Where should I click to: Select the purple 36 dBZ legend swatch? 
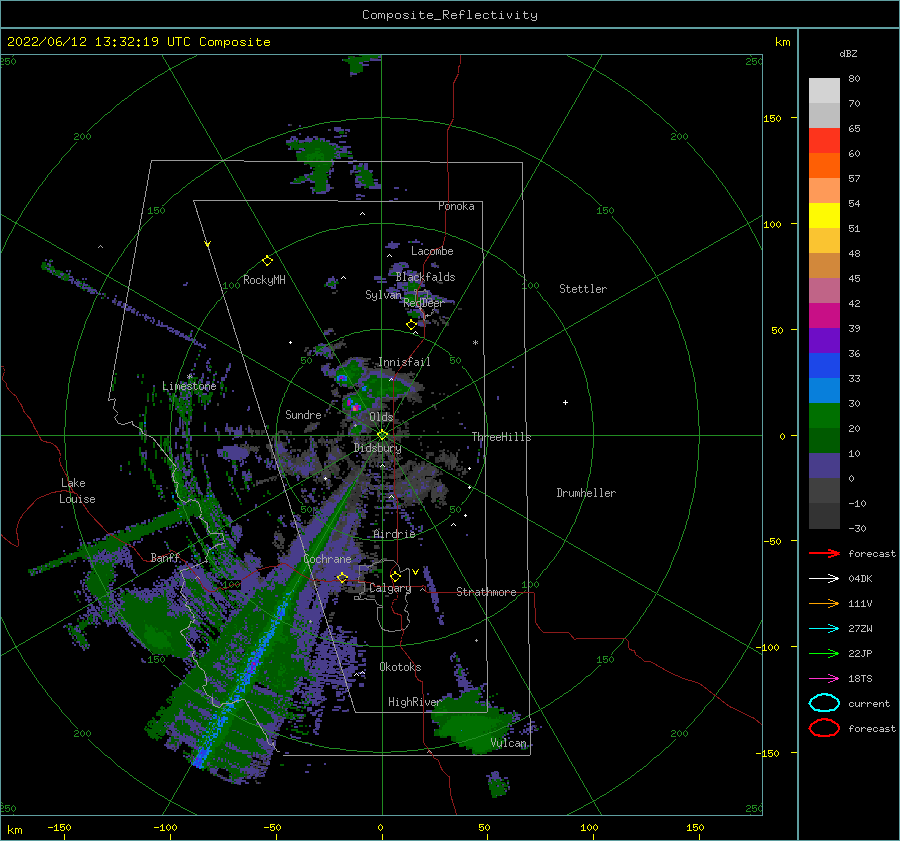824,340
